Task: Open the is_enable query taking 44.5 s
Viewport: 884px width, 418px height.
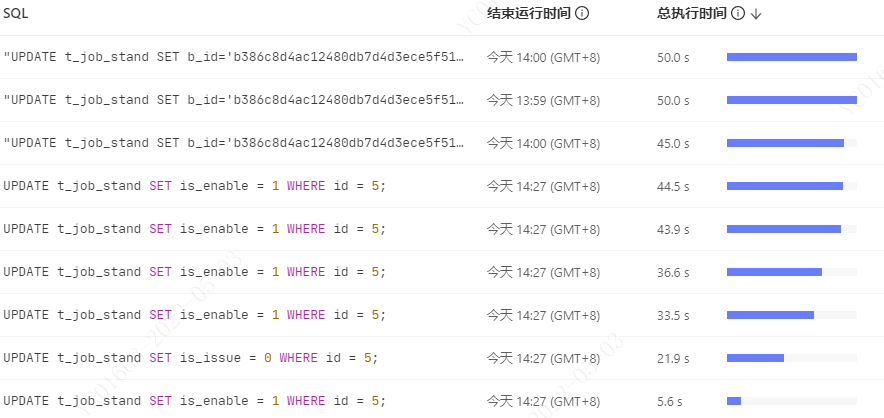Action: point(194,186)
